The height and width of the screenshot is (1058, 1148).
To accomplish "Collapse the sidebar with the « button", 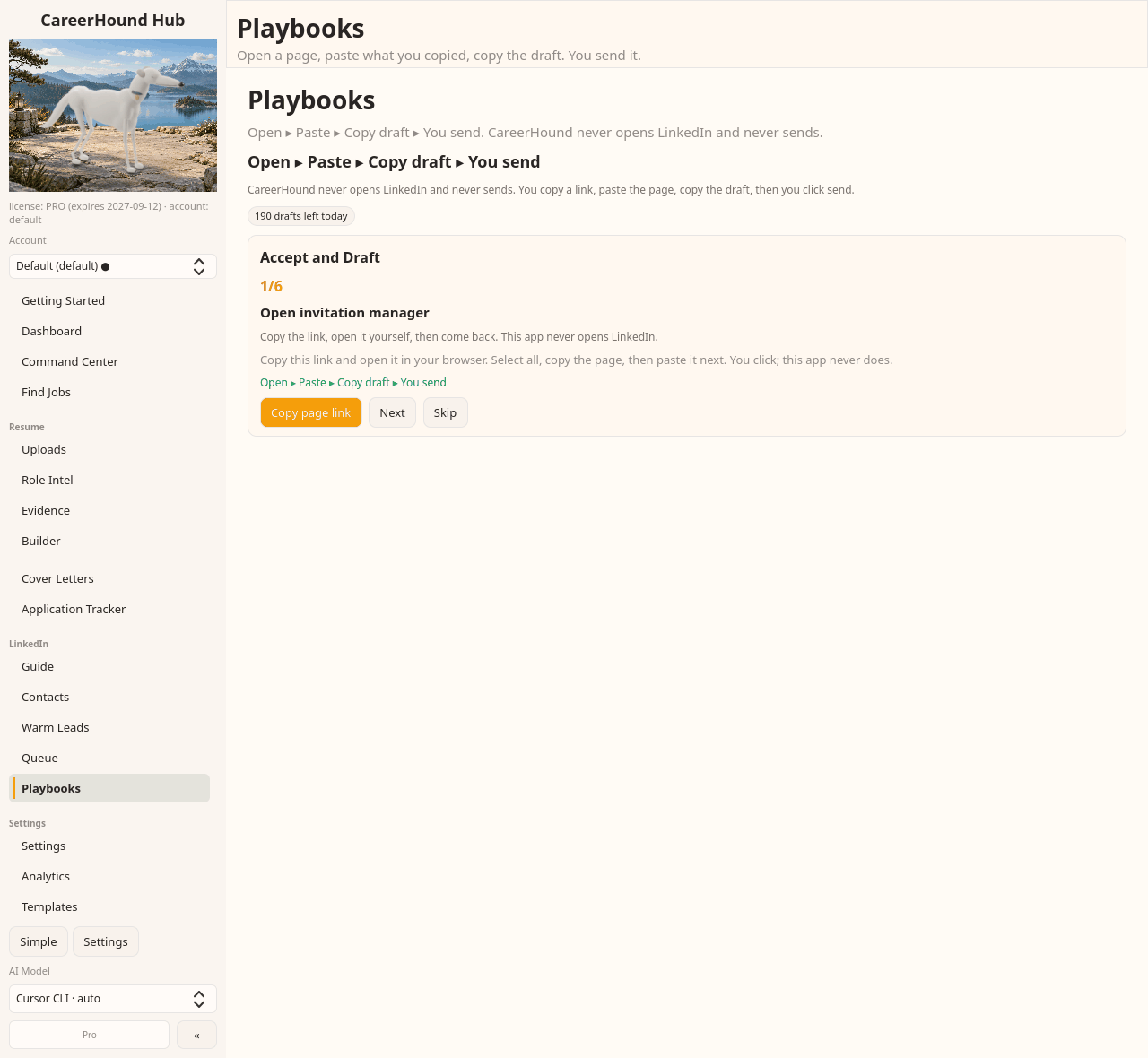I will coord(196,1035).
